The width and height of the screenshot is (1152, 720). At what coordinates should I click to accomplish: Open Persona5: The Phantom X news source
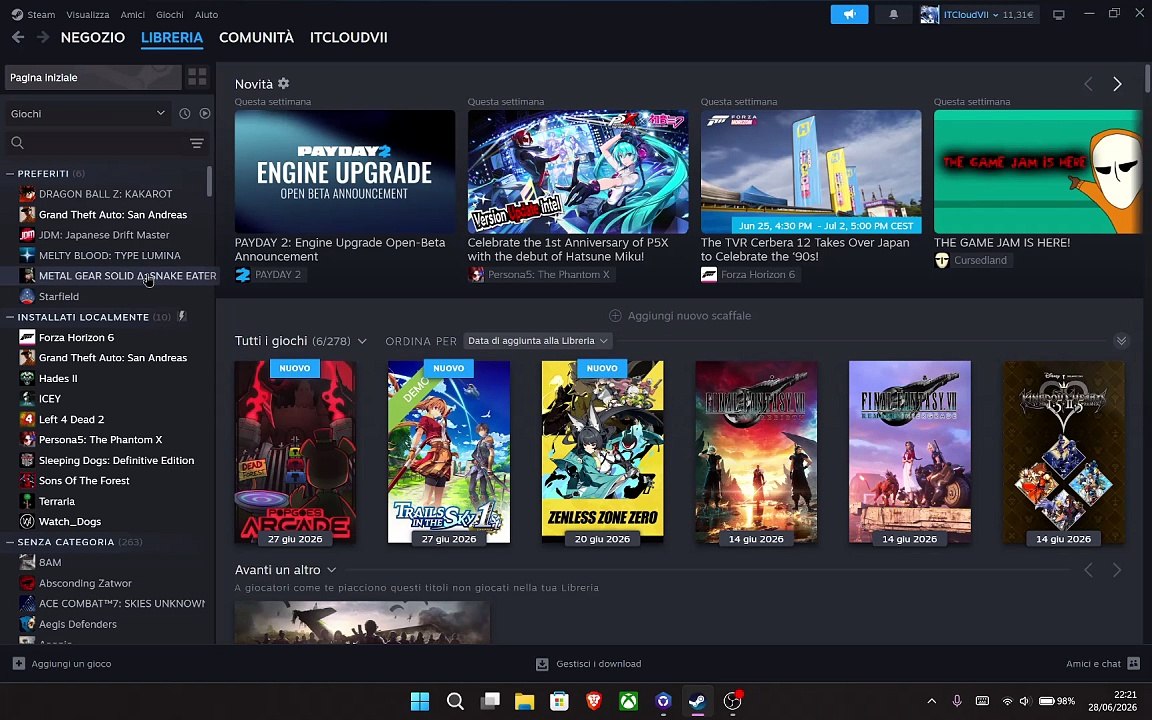tap(541, 275)
